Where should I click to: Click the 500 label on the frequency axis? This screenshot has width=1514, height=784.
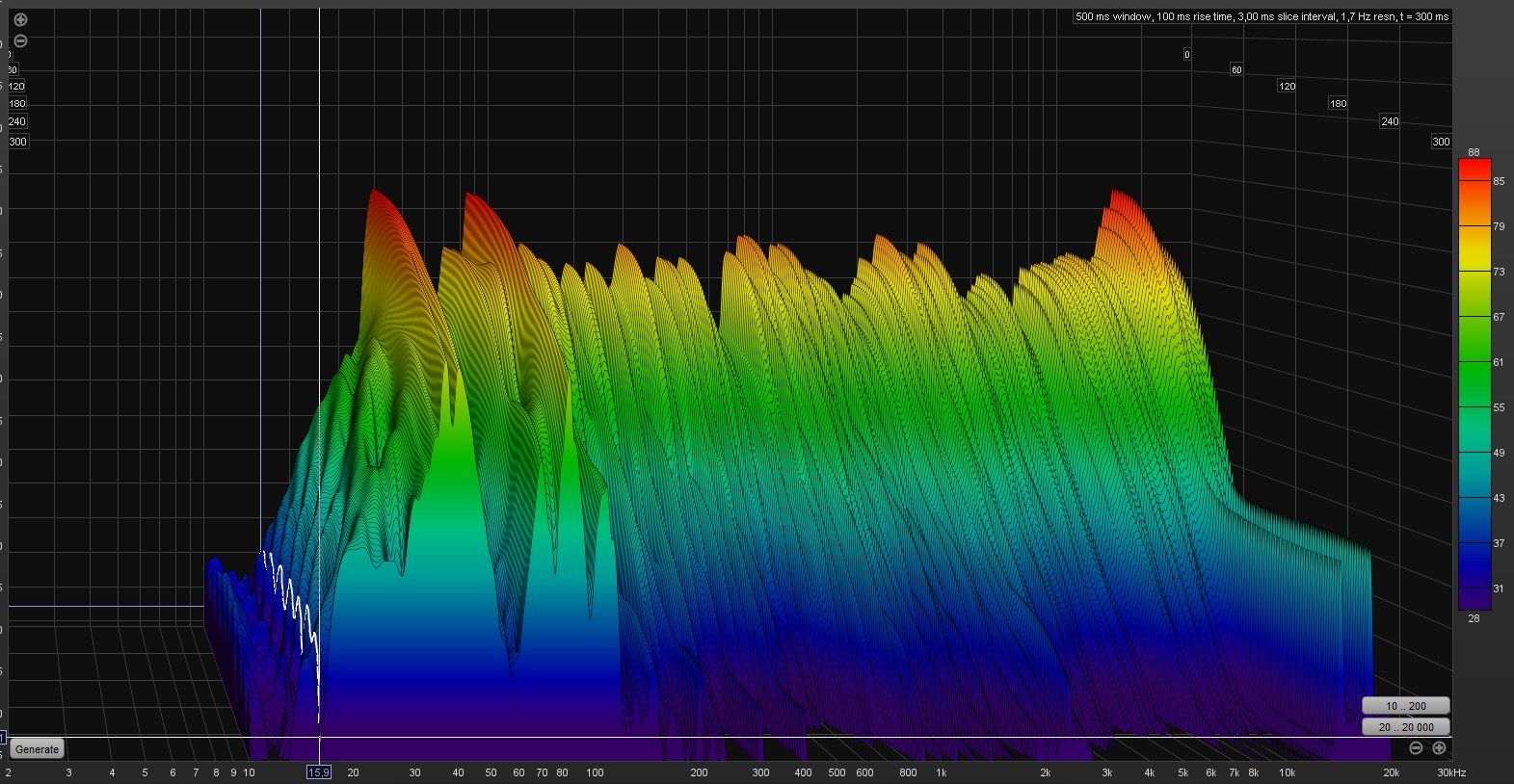point(837,772)
